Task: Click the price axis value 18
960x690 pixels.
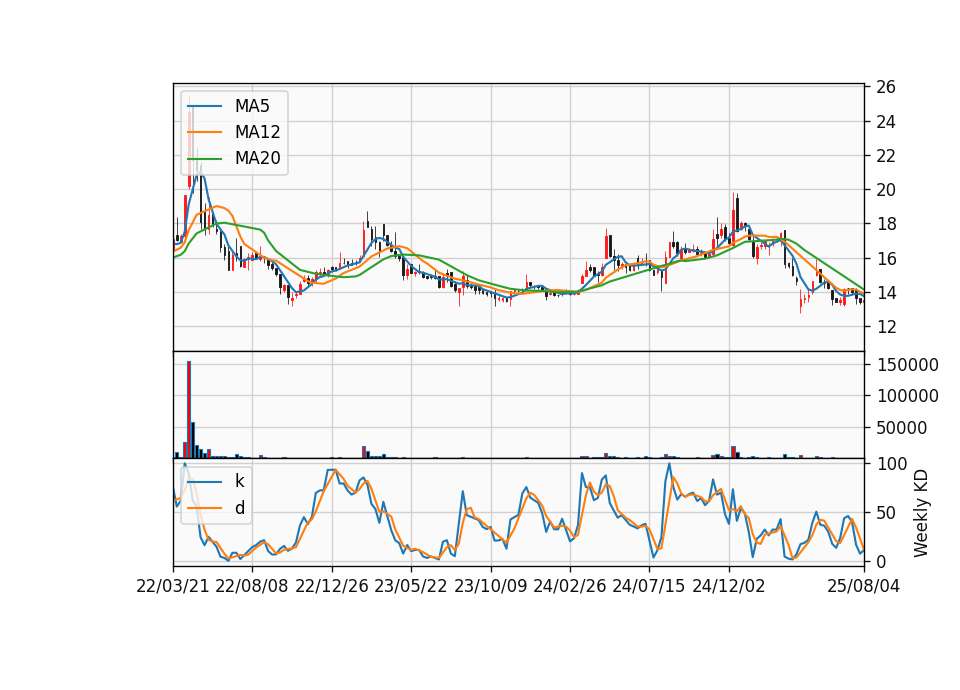Action: [x=886, y=225]
